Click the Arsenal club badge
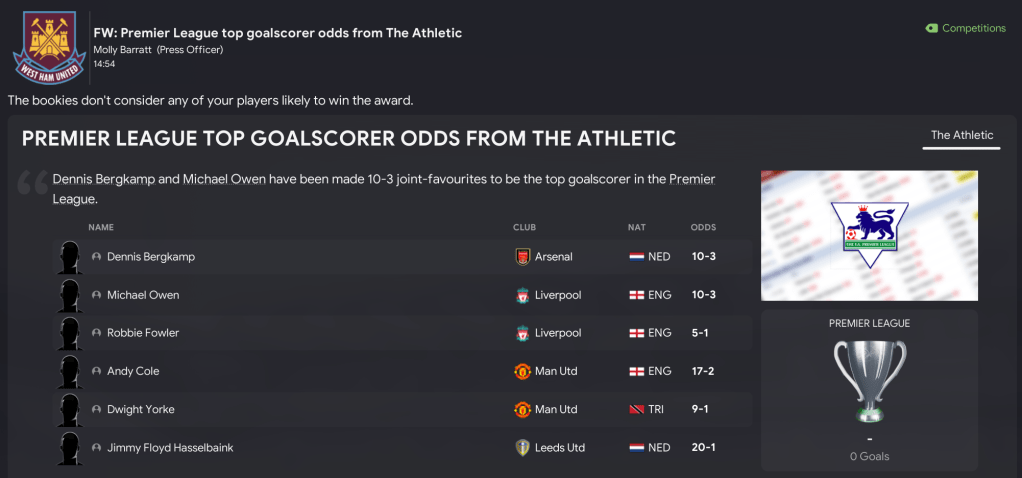The image size is (1022, 478). [522, 257]
